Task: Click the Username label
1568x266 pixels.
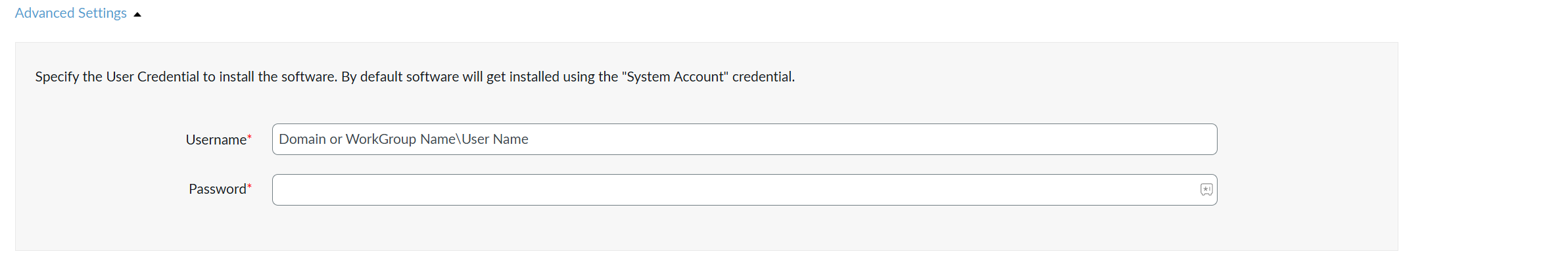Action: [x=216, y=140]
